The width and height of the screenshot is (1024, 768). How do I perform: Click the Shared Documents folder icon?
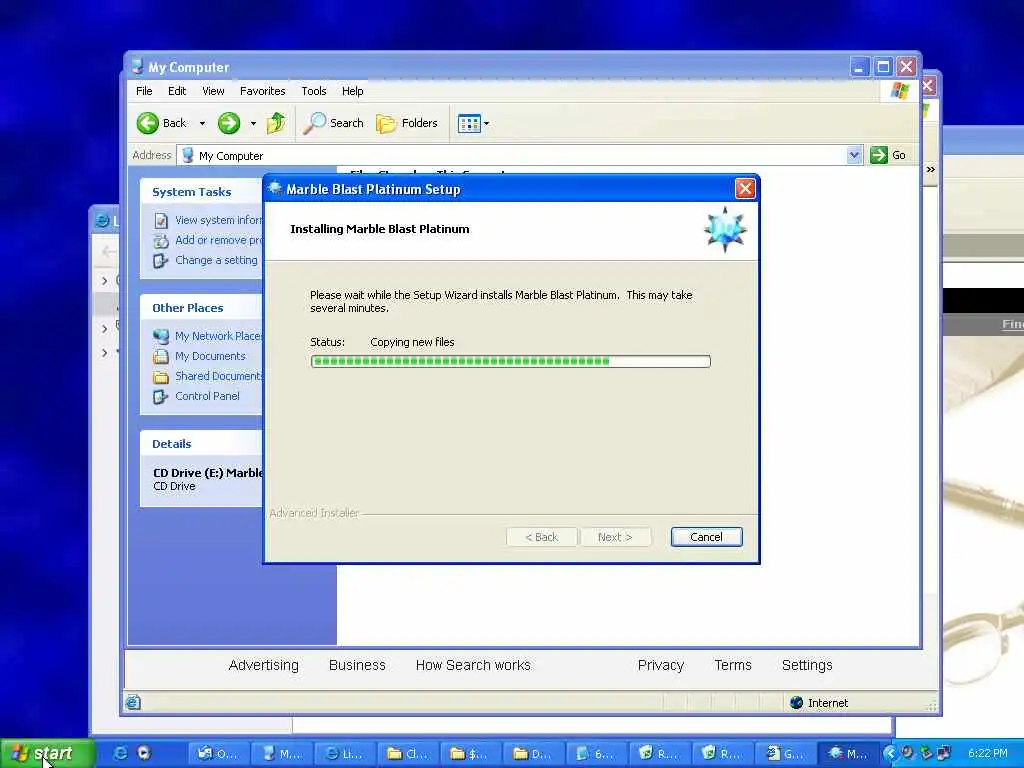(161, 377)
